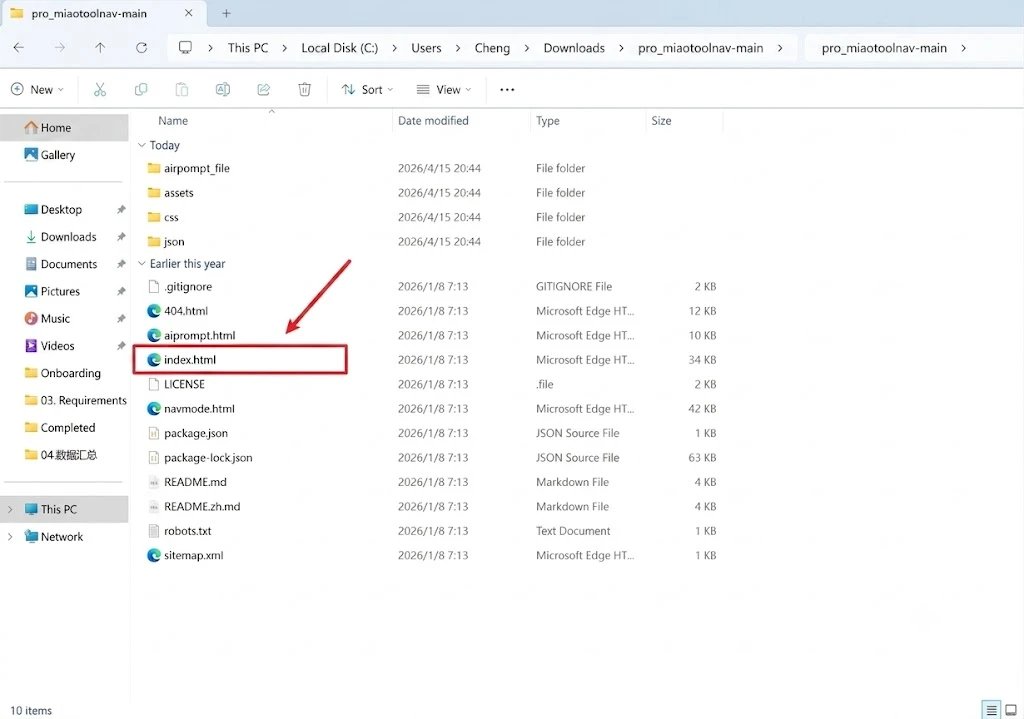
Task: Click This PC breadcrumb in address bar
Action: [248, 48]
